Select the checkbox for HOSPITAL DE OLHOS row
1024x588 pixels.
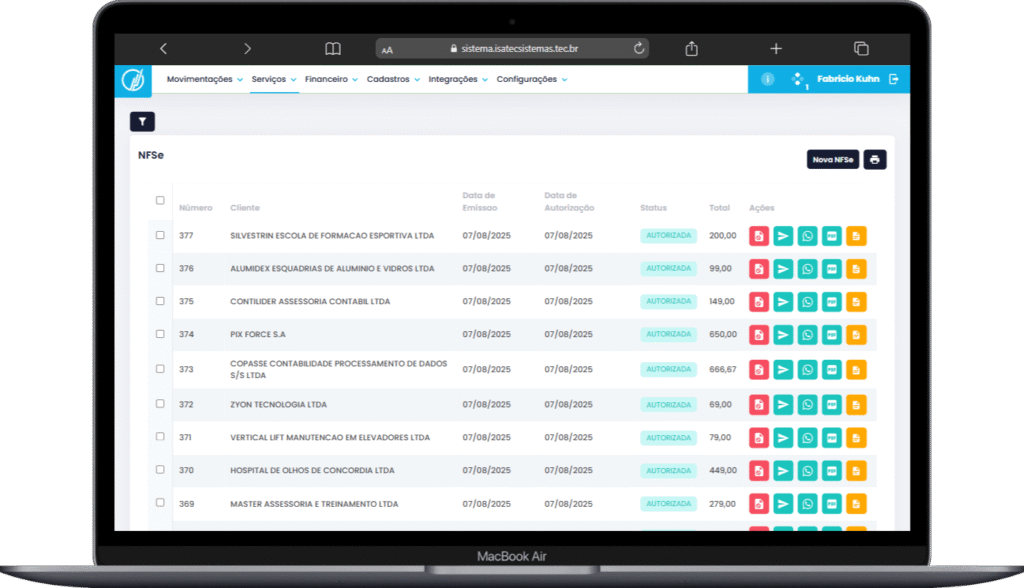click(160, 470)
